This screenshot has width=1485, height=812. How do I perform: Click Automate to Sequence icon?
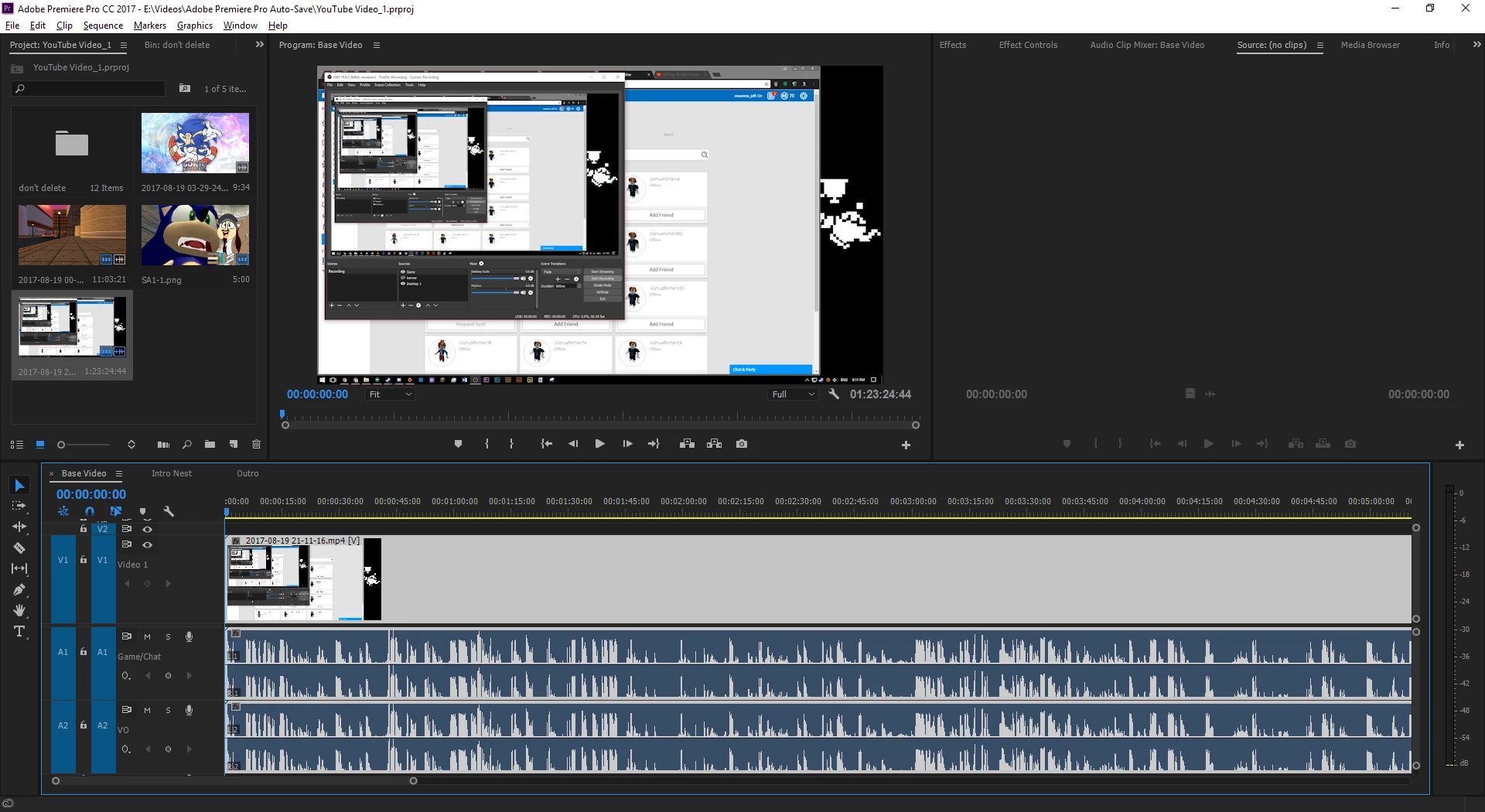click(x=163, y=445)
